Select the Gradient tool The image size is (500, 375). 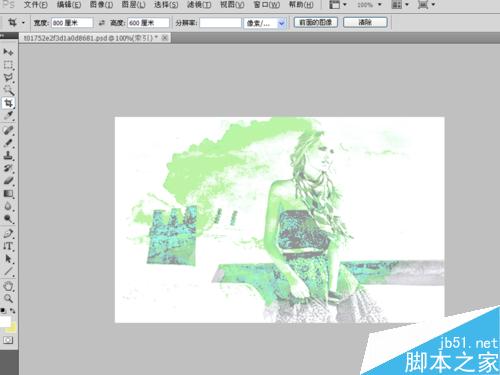pyautogui.click(x=8, y=194)
